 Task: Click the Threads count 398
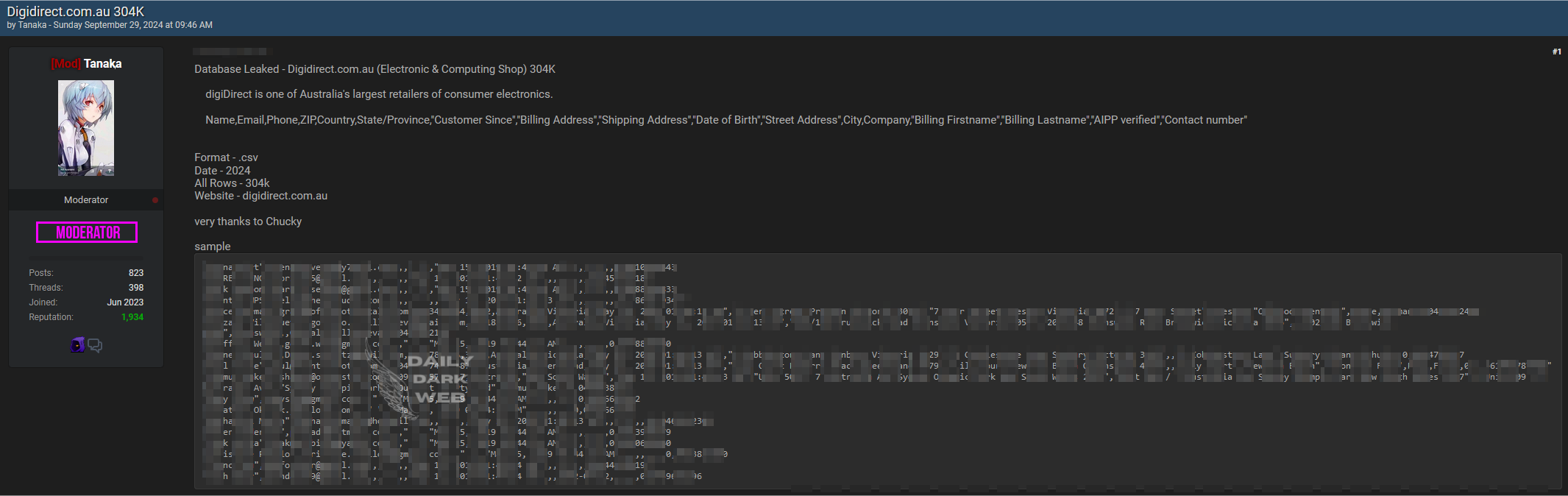click(136, 288)
